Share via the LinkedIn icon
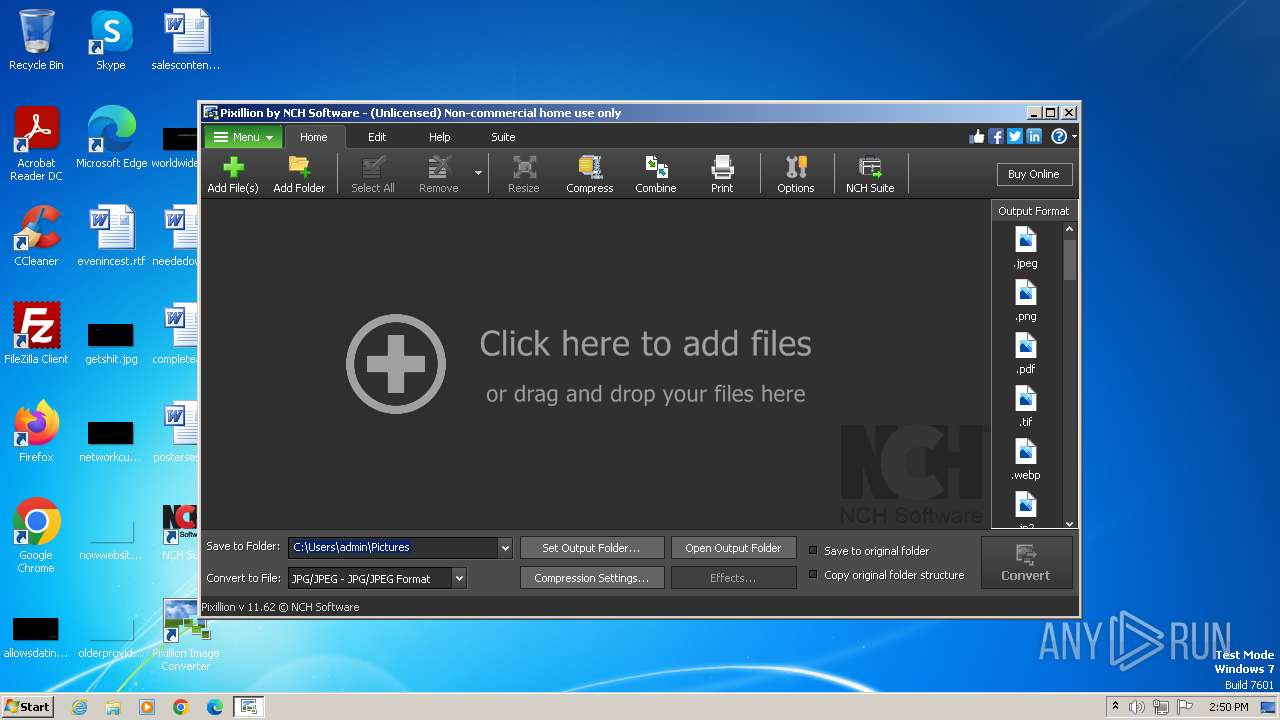The width and height of the screenshot is (1280, 720). click(1034, 137)
